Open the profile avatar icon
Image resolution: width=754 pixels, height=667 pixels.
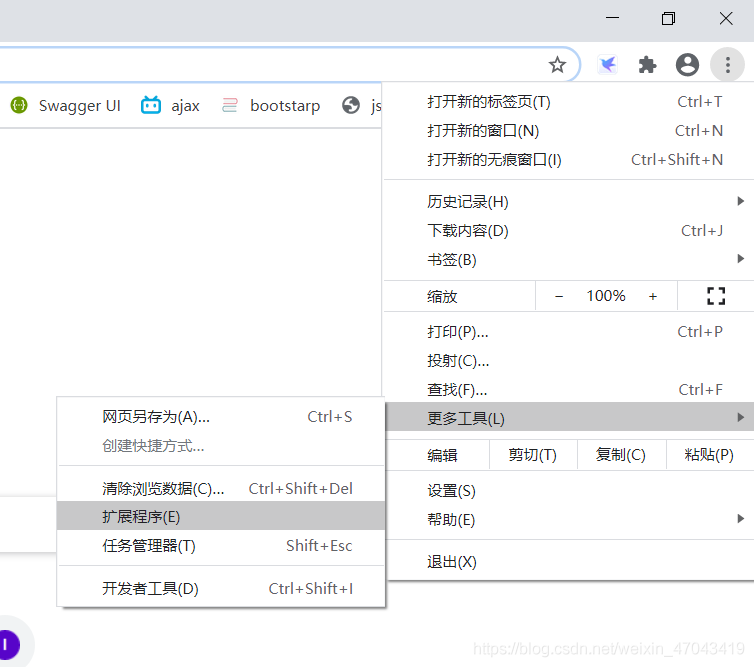pos(687,64)
